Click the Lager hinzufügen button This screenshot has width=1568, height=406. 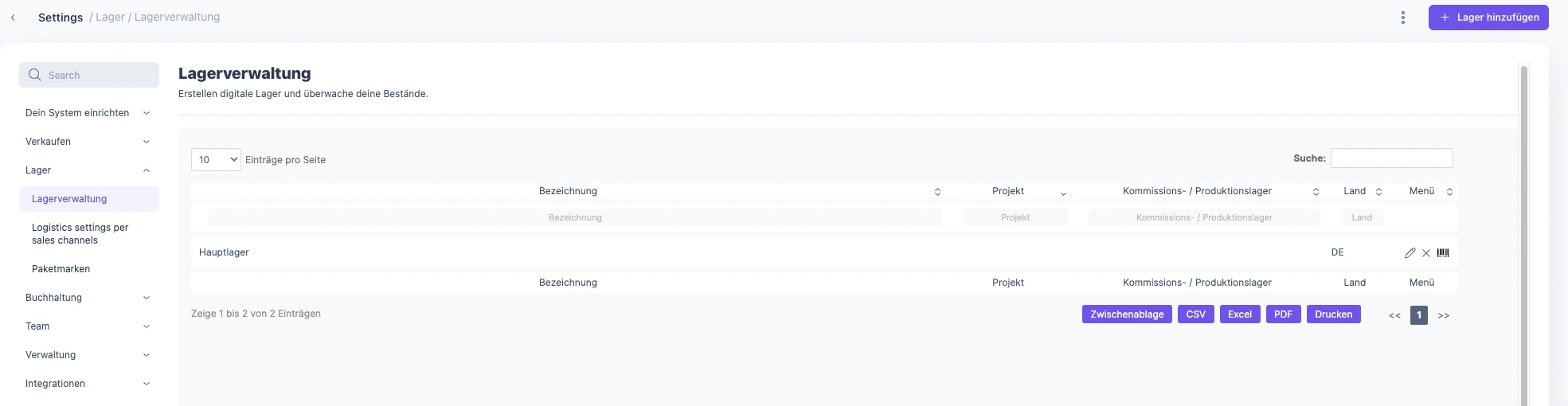point(1488,18)
